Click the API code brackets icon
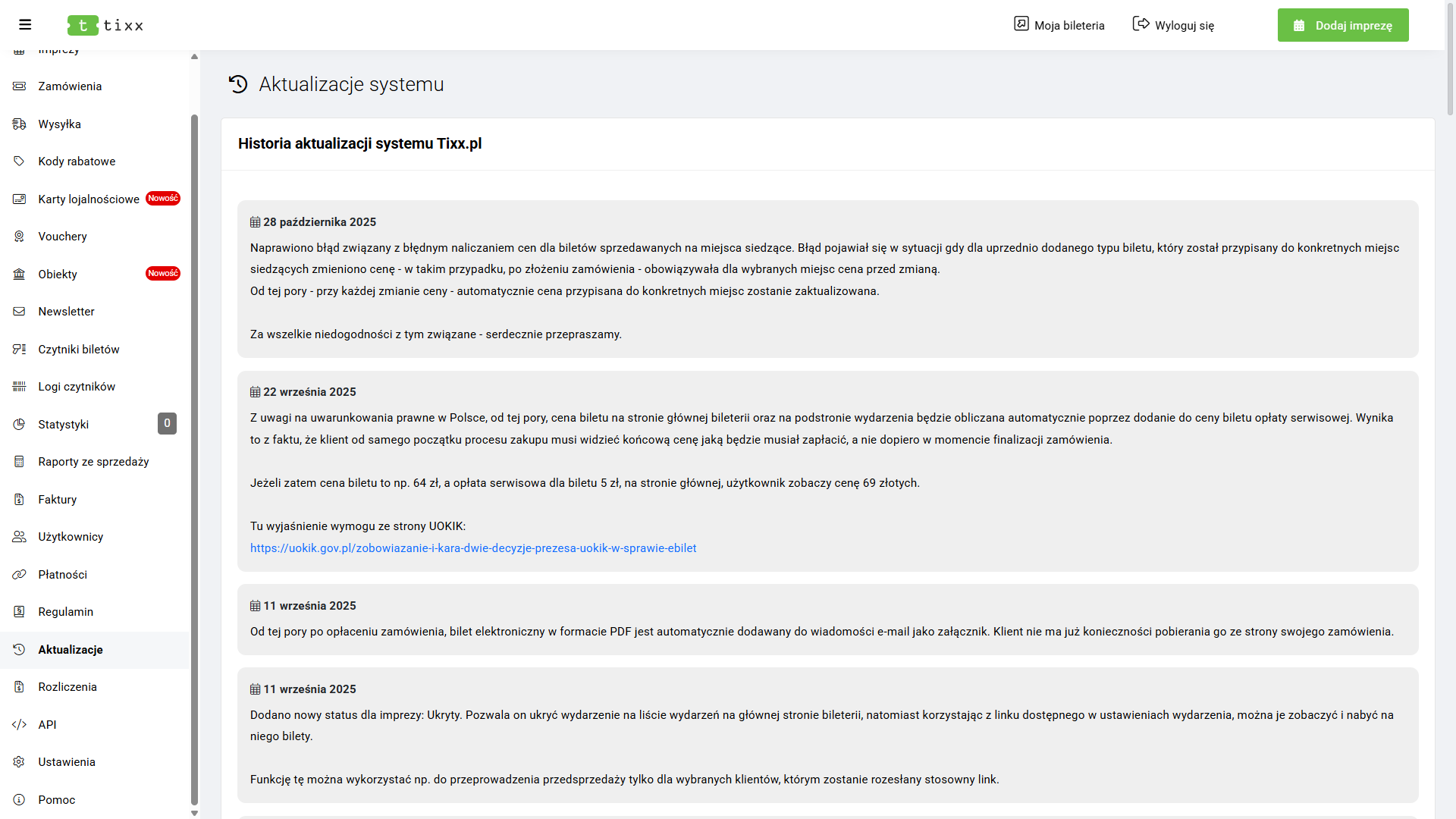The image size is (1456, 819). tap(20, 725)
